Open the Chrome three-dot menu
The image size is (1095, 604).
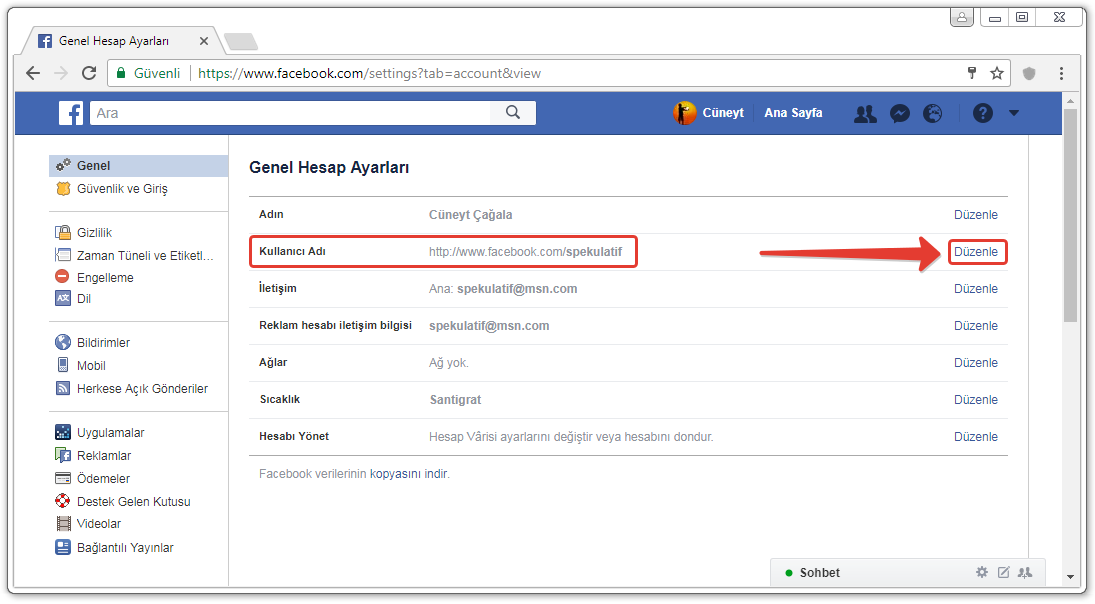(x=1061, y=73)
